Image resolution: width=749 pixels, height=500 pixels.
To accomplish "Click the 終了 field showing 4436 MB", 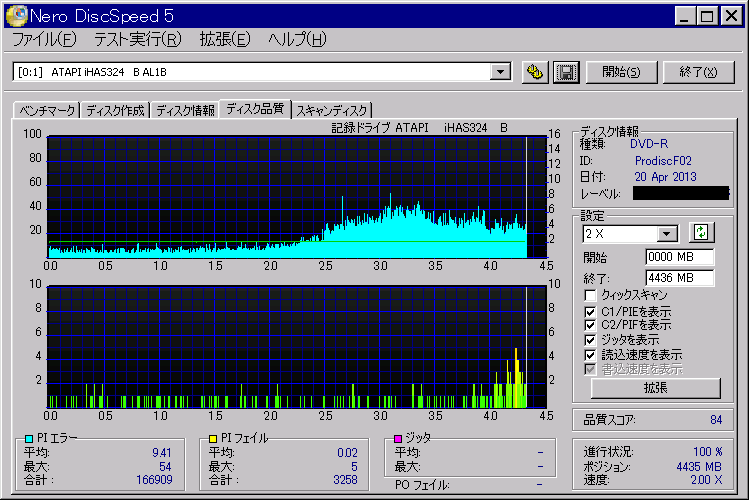I will tap(680, 278).
